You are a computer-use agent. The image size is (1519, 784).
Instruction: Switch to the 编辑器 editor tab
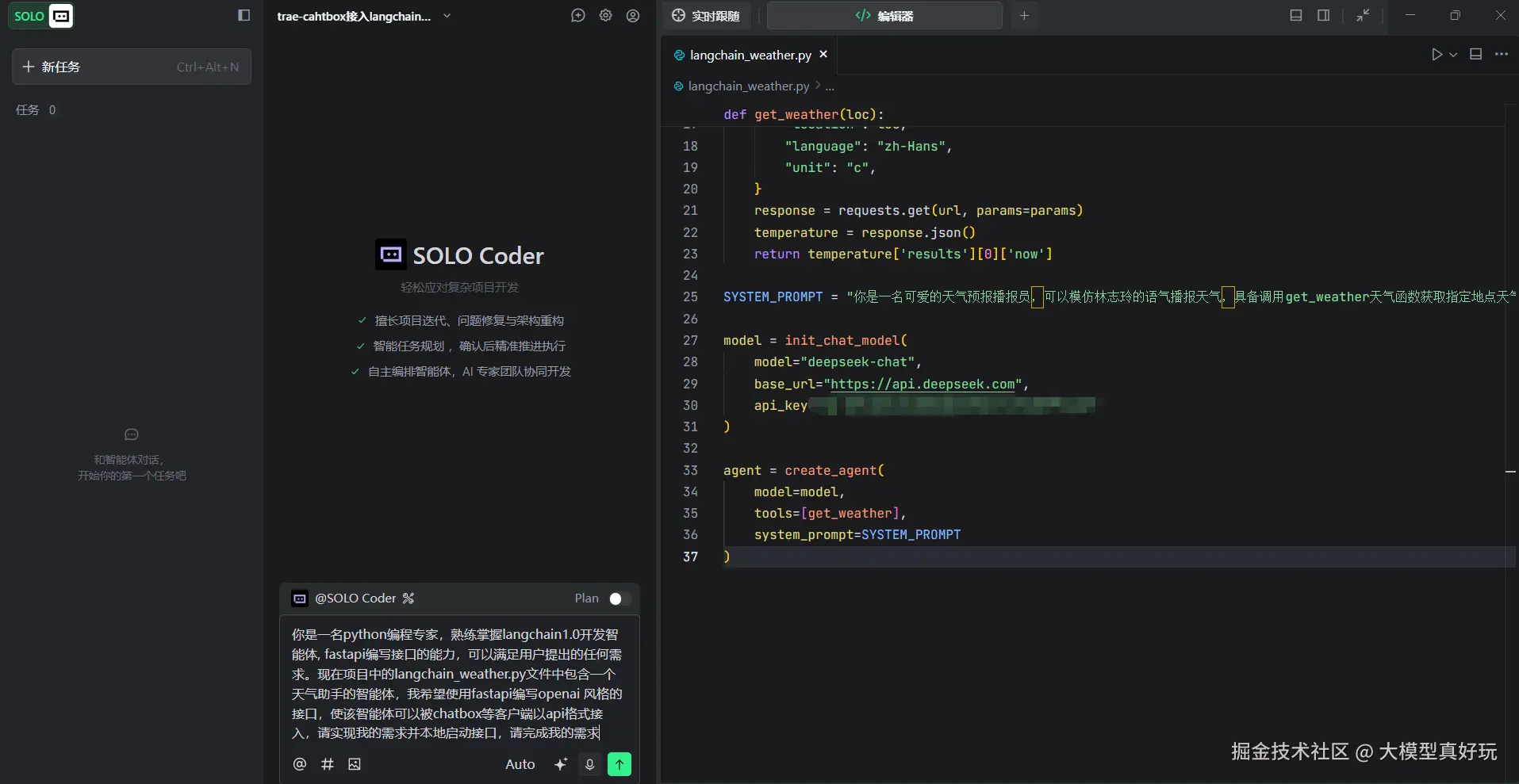(884, 16)
